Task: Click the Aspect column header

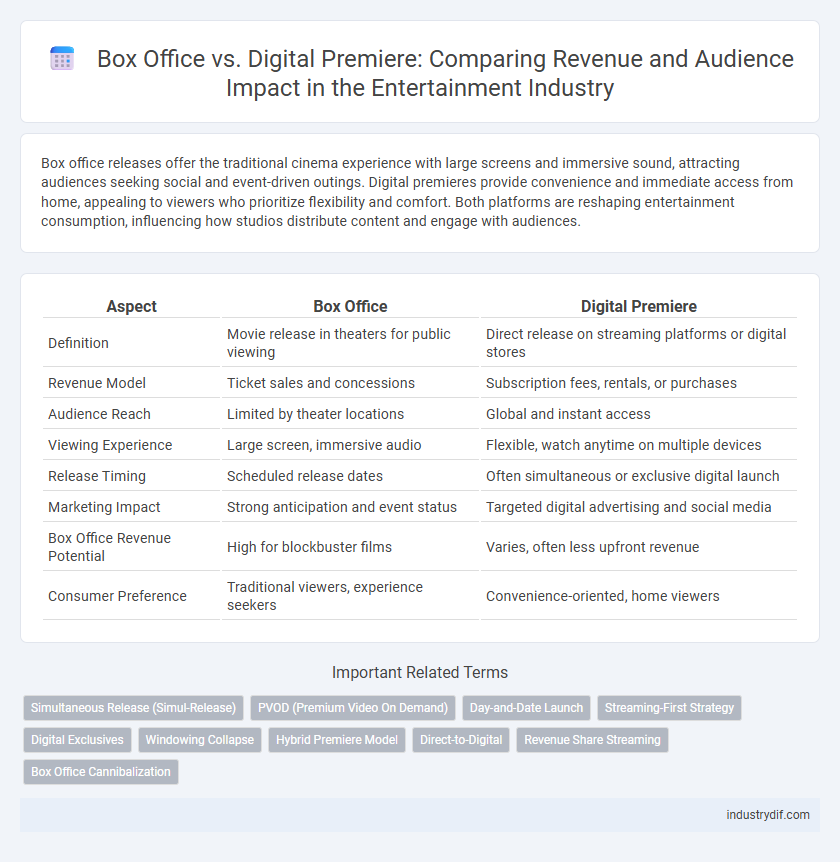Action: [x=131, y=306]
